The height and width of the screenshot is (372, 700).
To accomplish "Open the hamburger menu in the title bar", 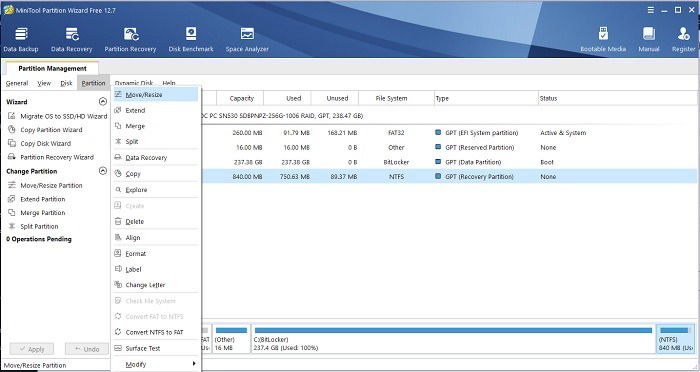I will pos(651,10).
